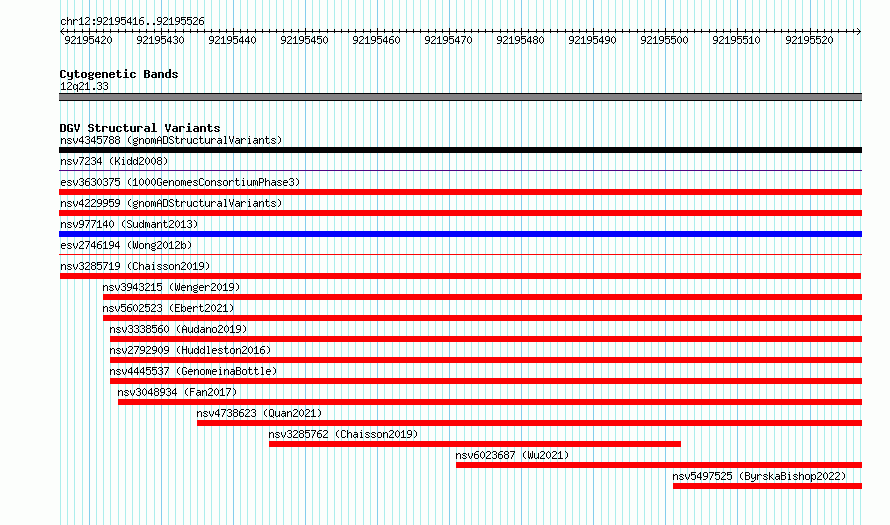This screenshot has width=890, height=525.
Task: Click the red bar under nsv4229959
Action: point(460,213)
